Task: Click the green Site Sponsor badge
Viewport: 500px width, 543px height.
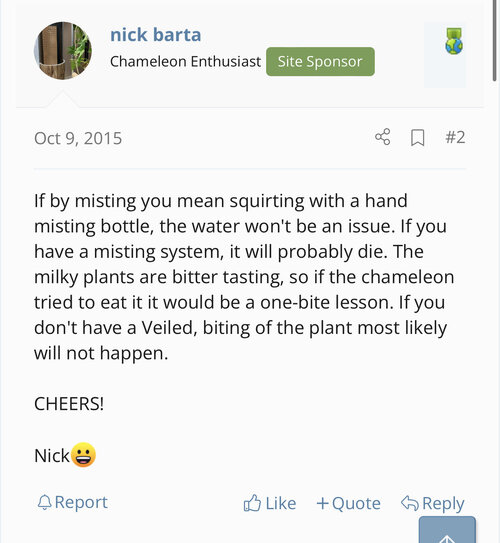Action: (320, 62)
